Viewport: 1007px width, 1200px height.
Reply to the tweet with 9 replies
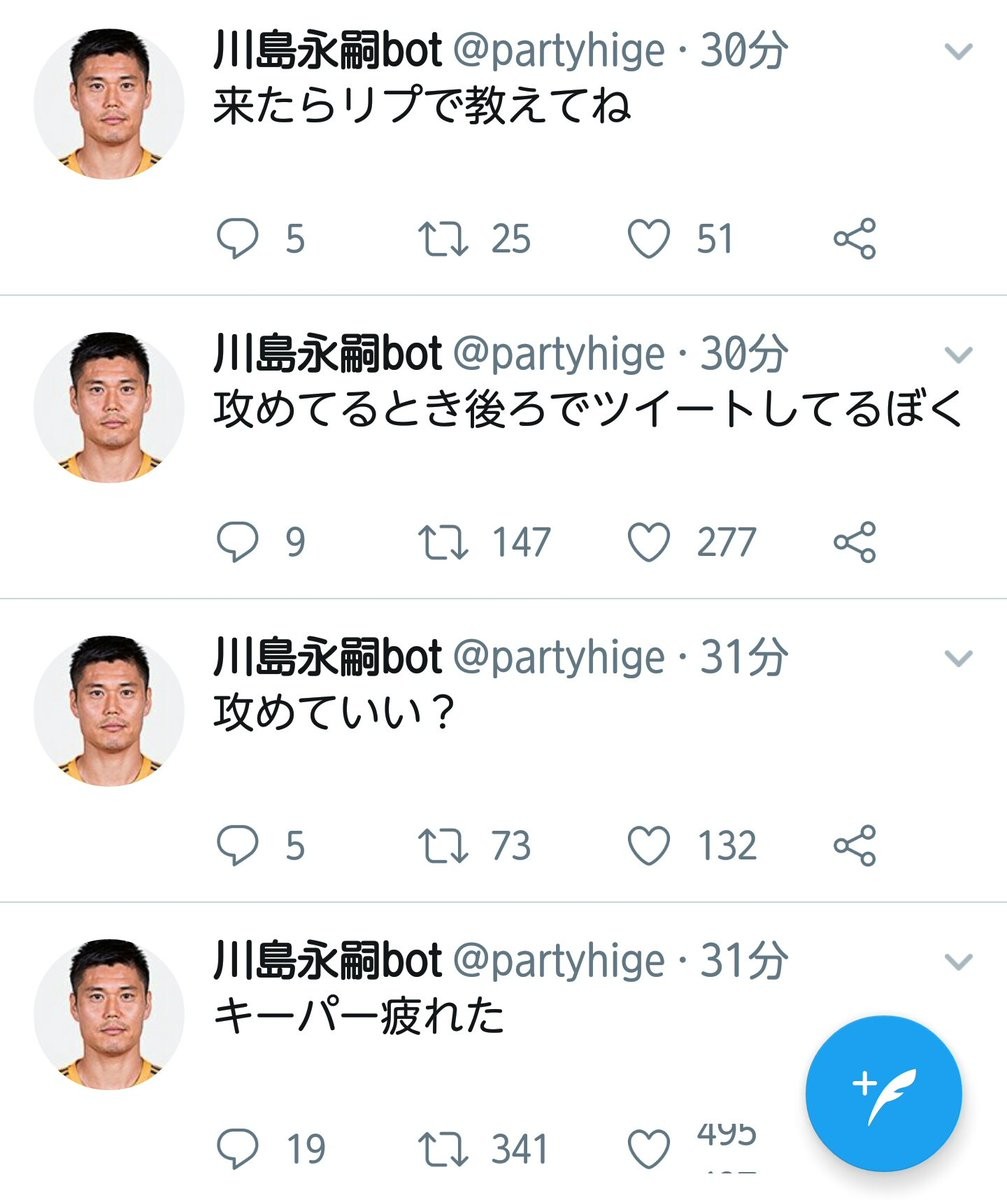point(237,543)
